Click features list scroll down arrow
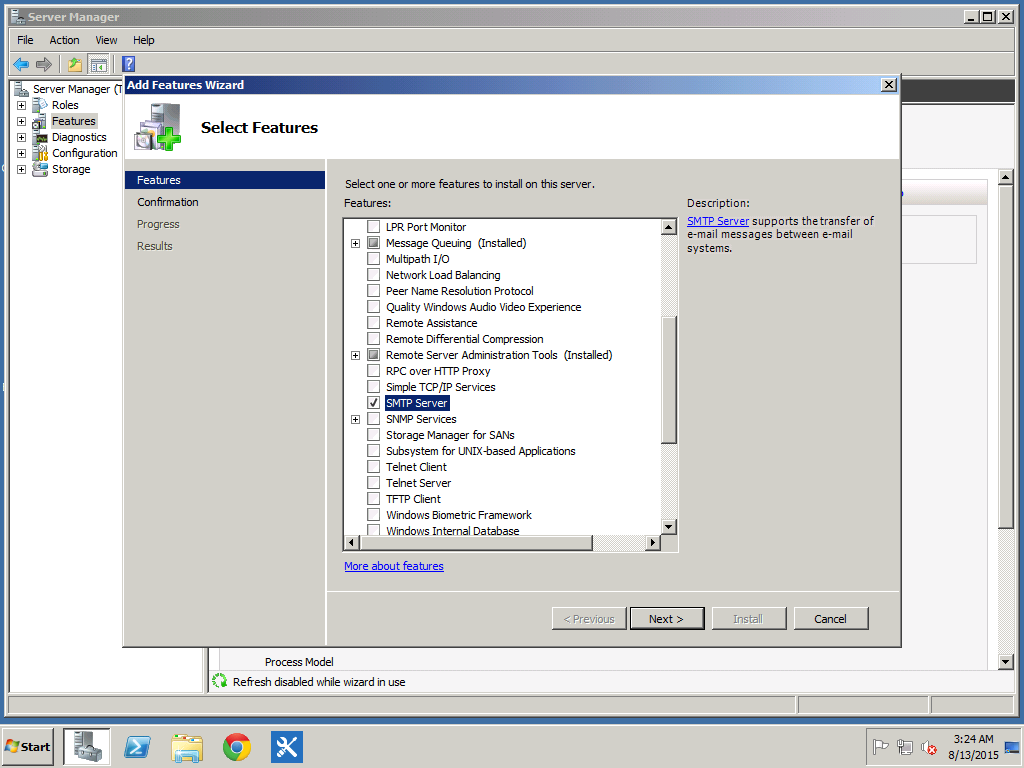The height and width of the screenshot is (768, 1024). 669,526
